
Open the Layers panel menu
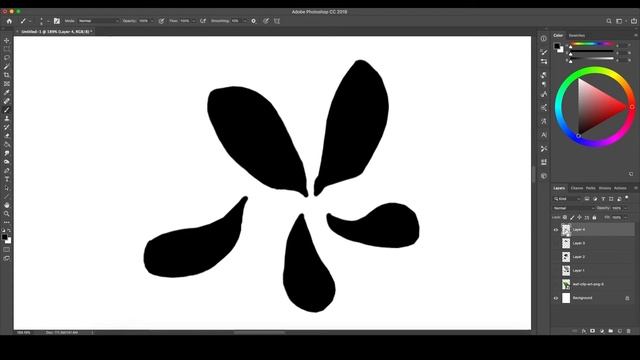pos(636,188)
